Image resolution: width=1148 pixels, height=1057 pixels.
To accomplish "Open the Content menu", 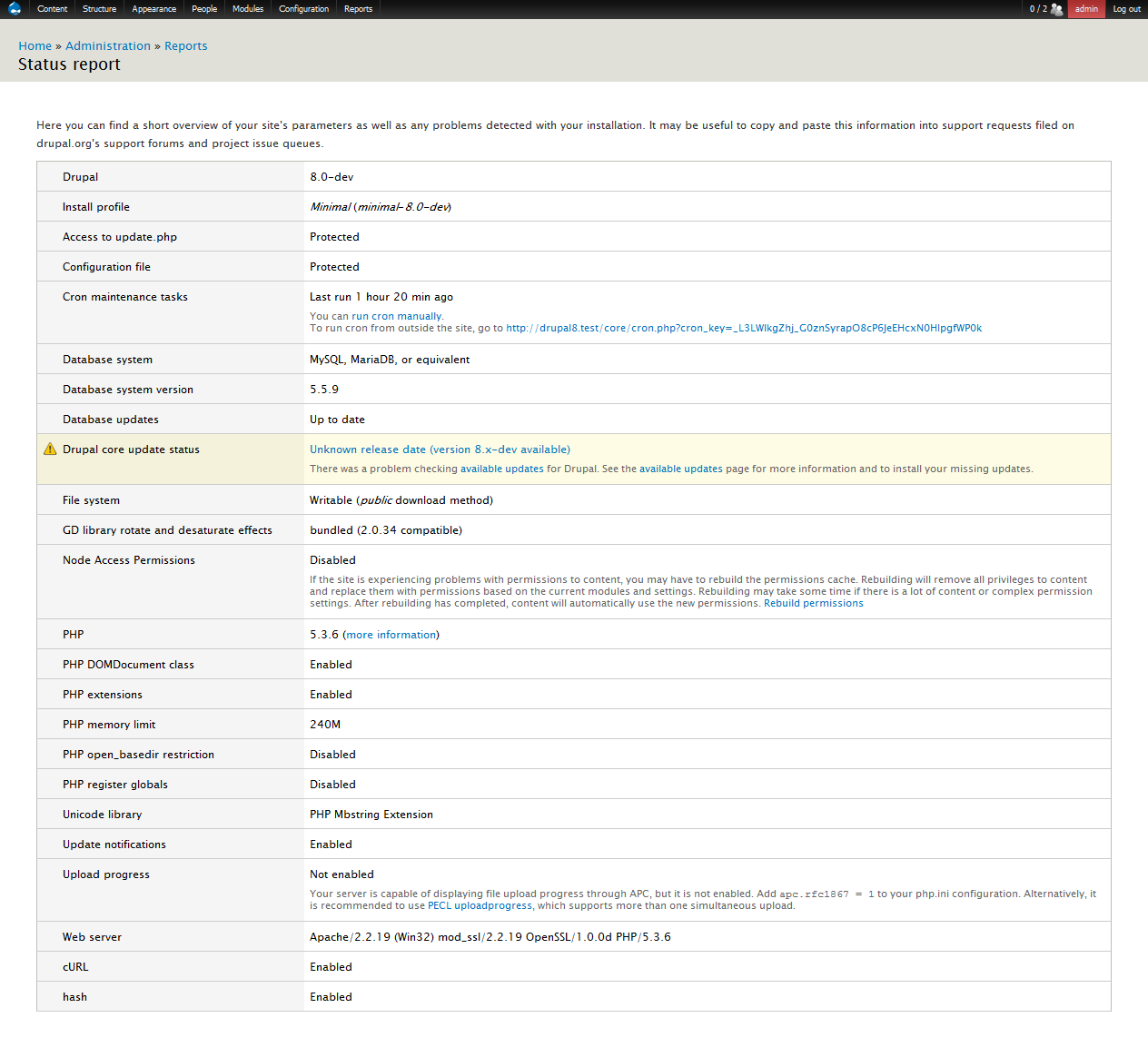I will click(52, 8).
